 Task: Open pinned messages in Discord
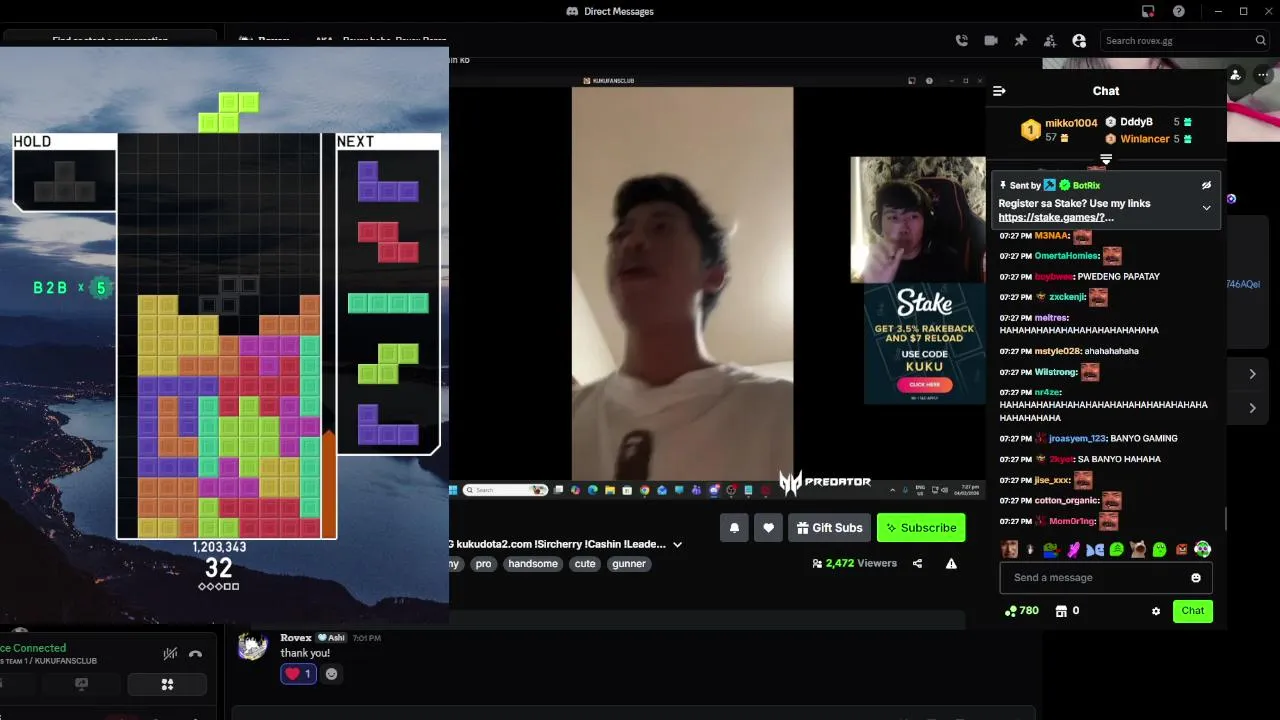click(x=1020, y=41)
